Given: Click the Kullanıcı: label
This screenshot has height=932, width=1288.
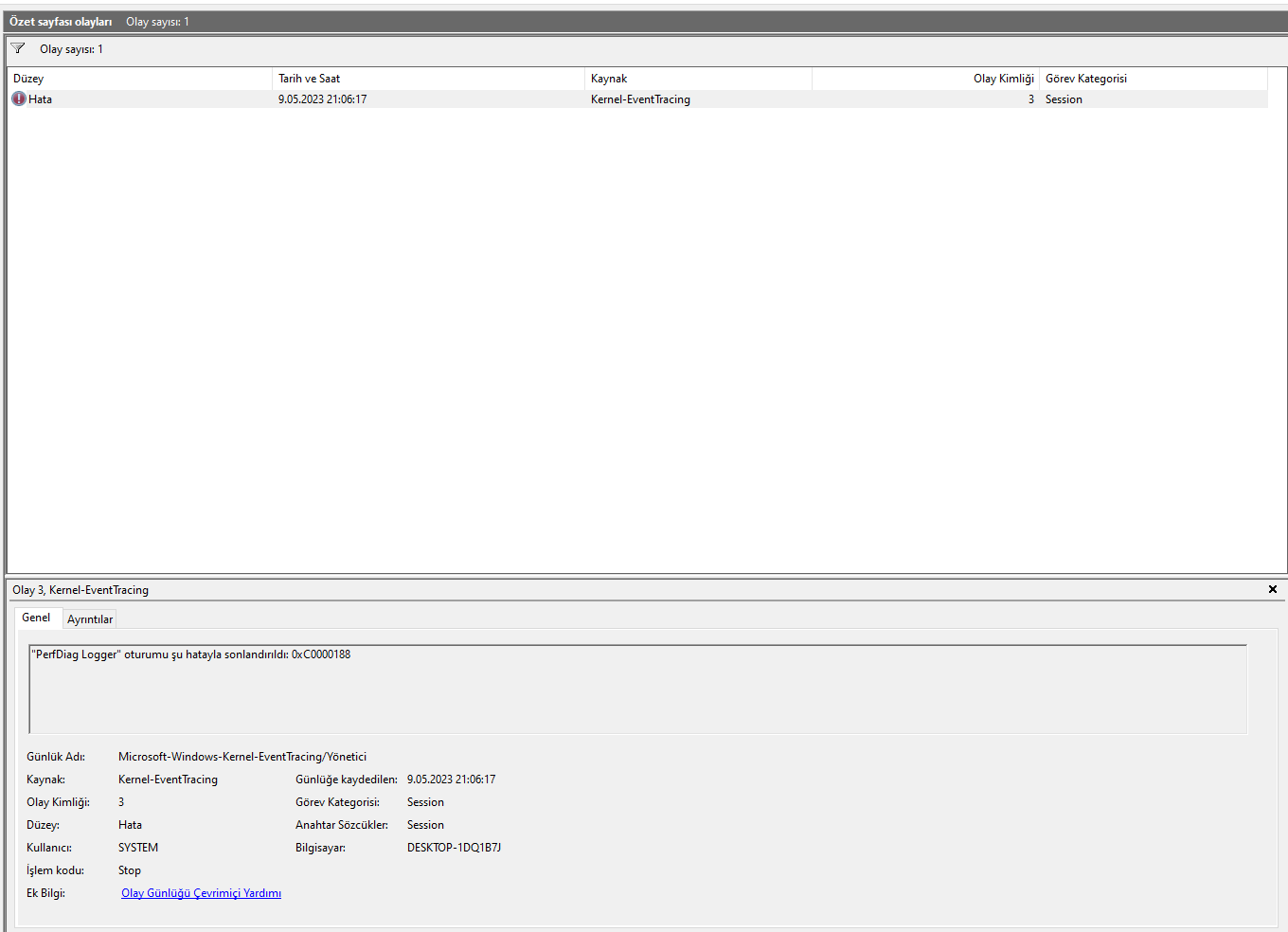Looking at the screenshot, I should 49,848.
